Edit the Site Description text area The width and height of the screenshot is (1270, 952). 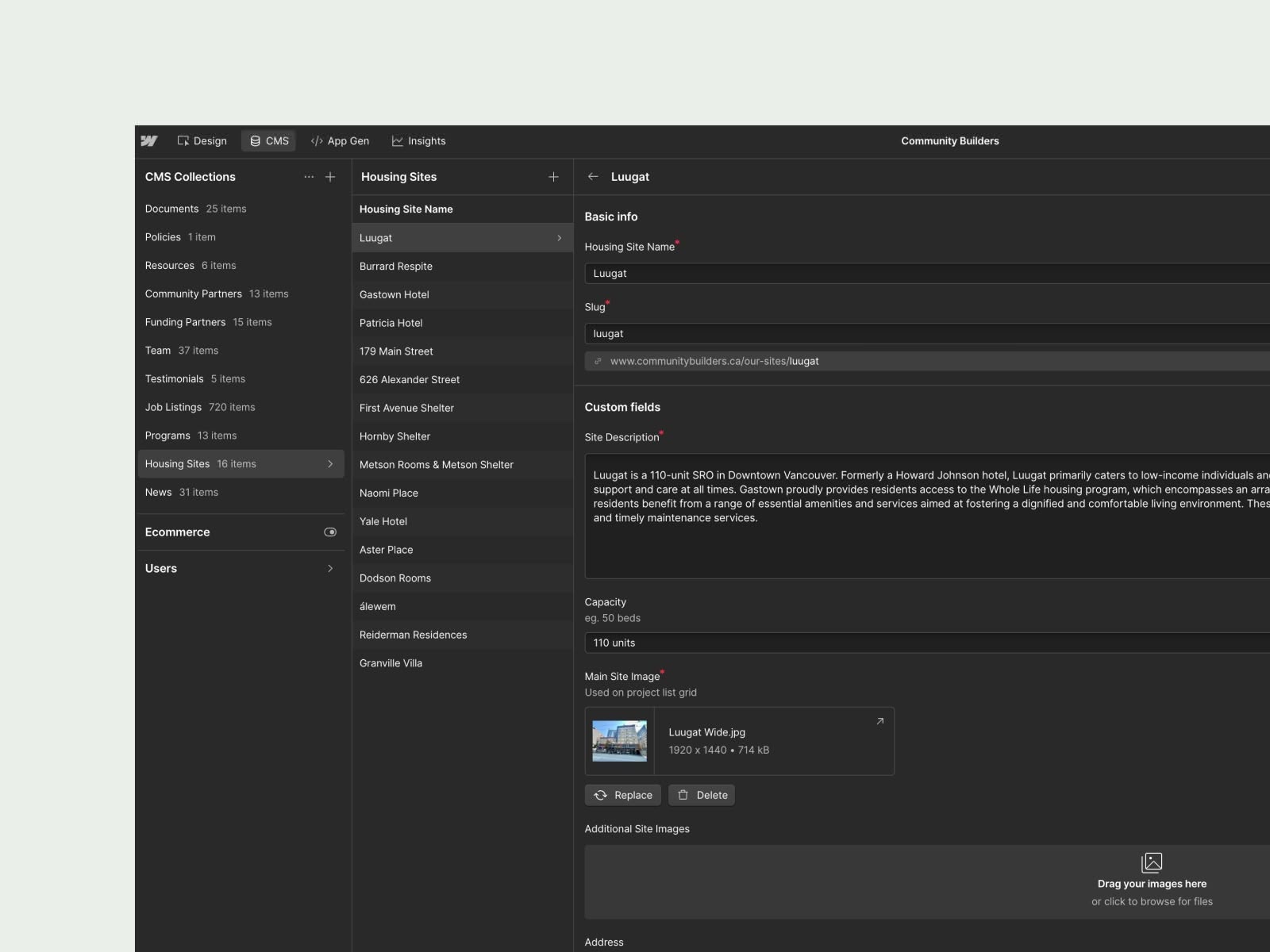927,516
